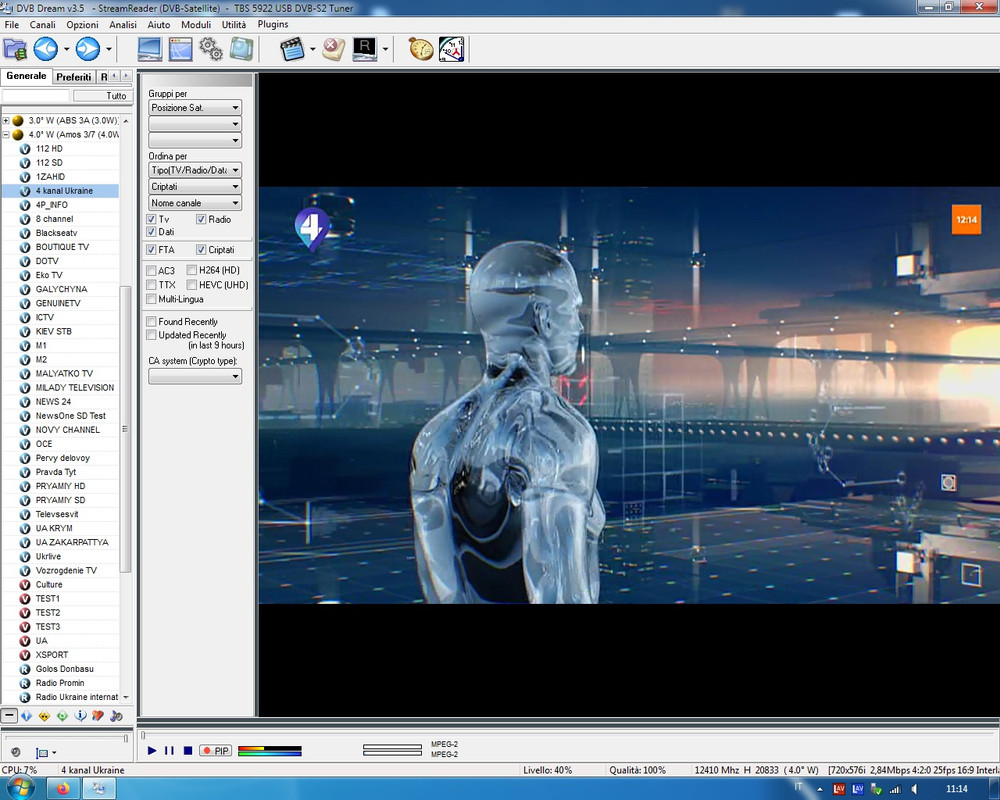Open the signal graph window icon
The width and height of the screenshot is (1000, 800).
[180, 49]
